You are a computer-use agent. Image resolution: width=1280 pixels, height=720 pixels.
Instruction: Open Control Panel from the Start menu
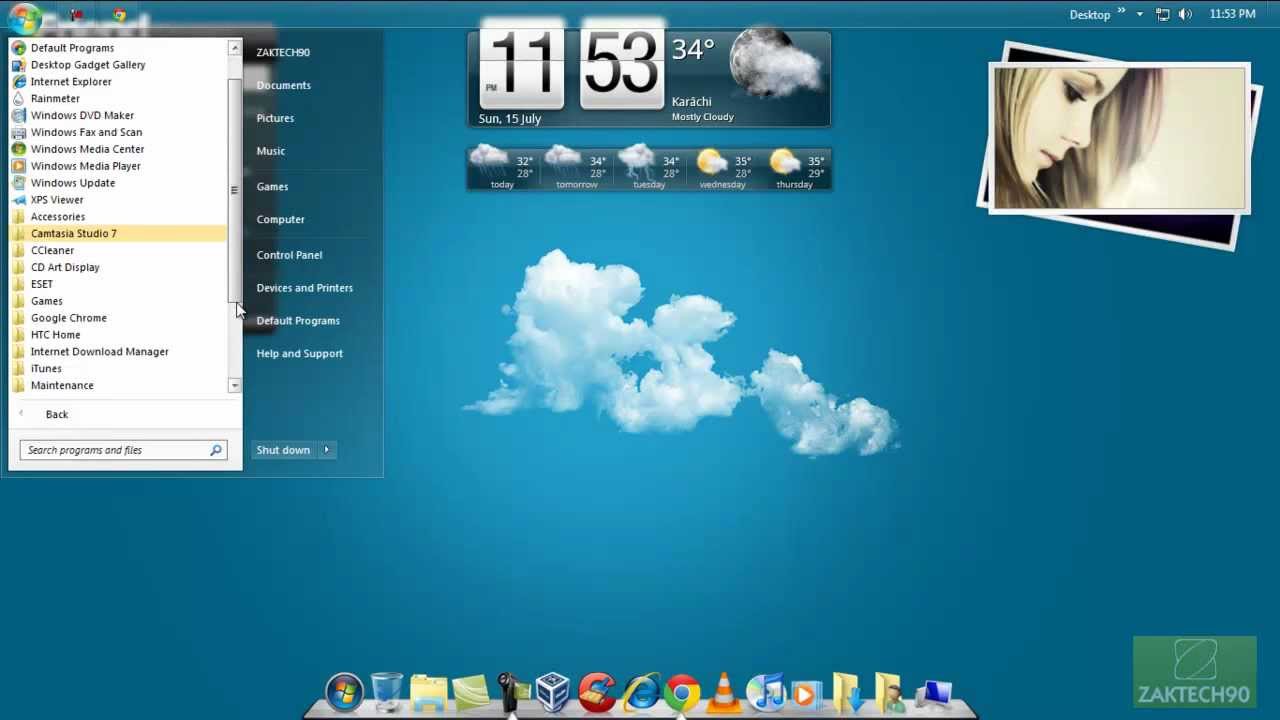(289, 254)
